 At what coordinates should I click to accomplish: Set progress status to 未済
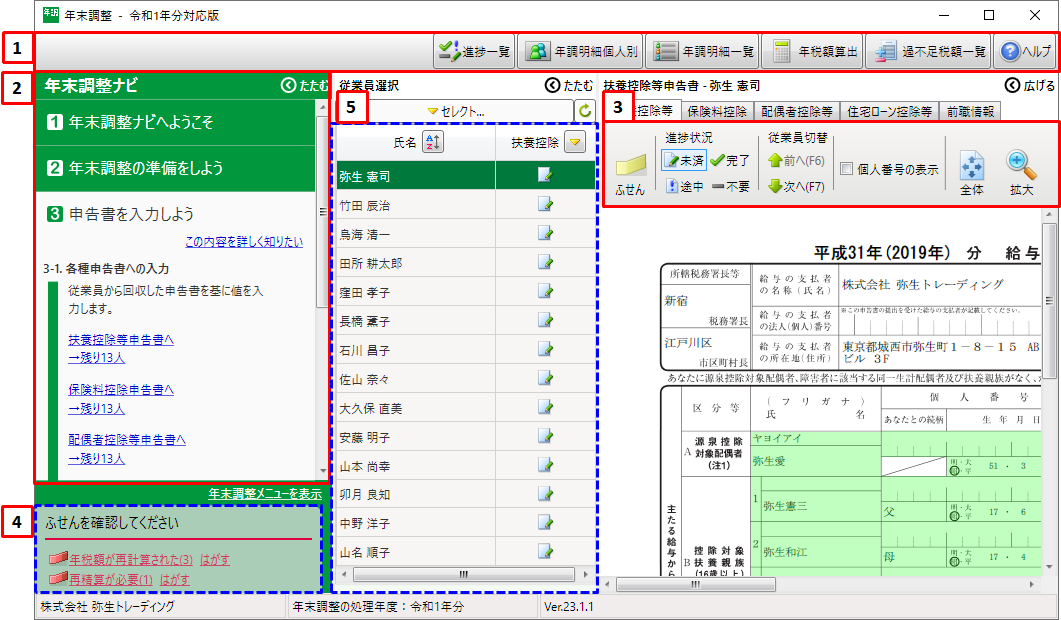[683, 160]
